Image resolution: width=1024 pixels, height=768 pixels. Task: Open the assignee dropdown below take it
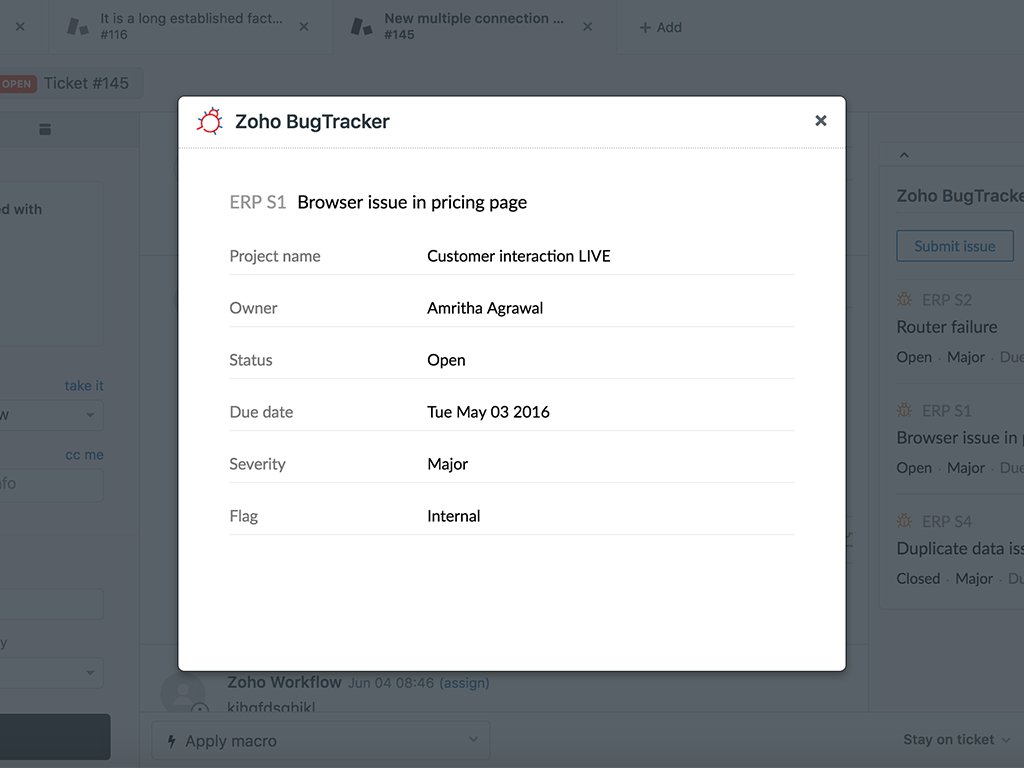50,415
